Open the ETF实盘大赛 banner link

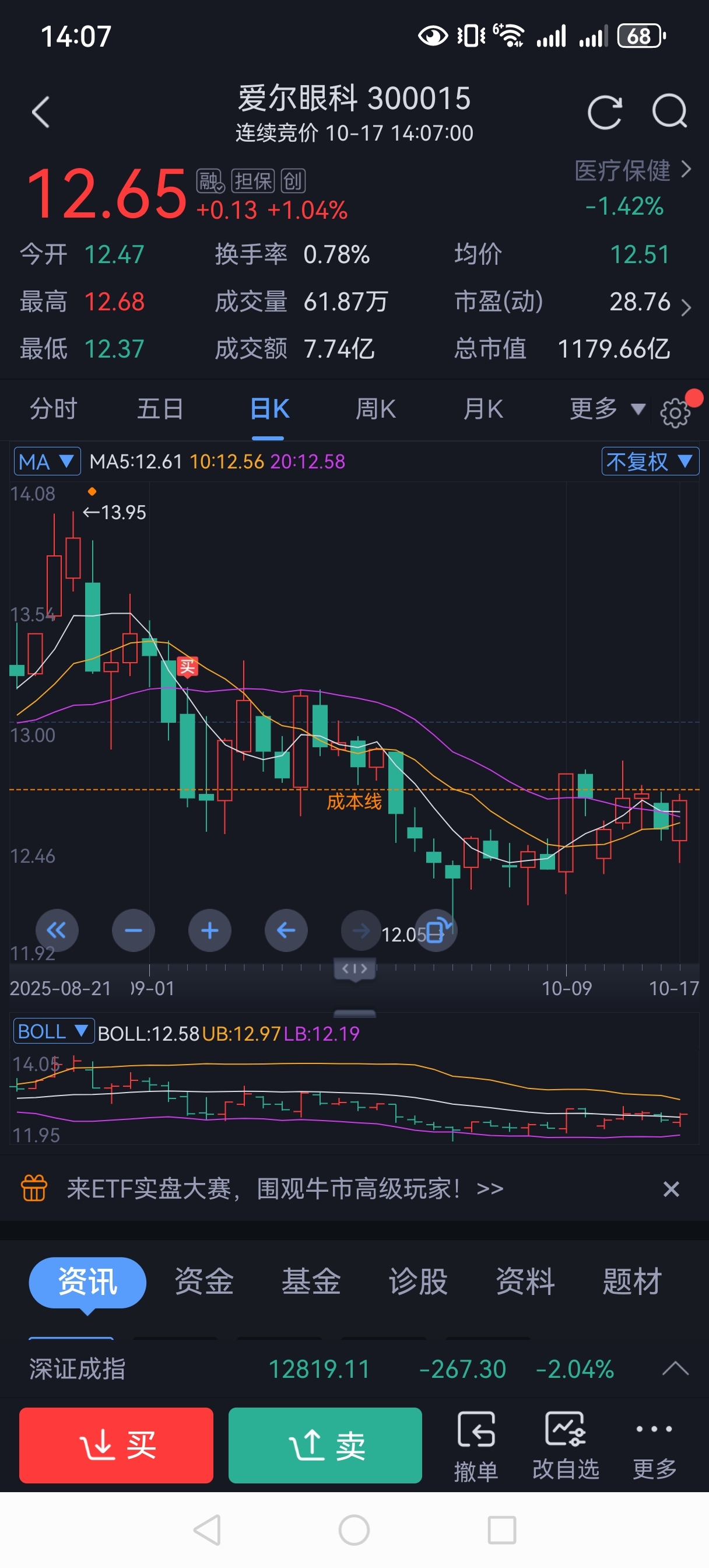pos(285,1188)
